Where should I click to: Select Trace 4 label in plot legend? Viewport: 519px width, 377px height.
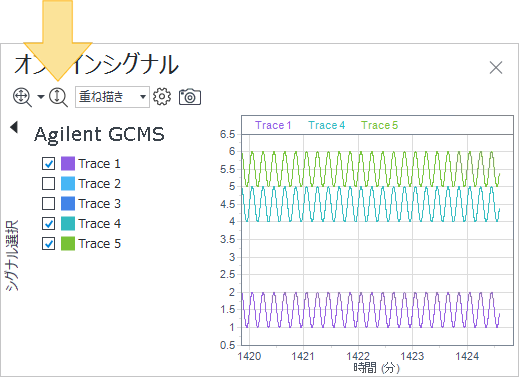(326, 125)
